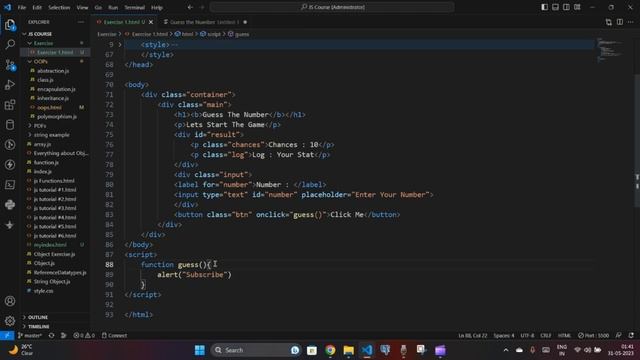The width and height of the screenshot is (640, 360).
Task: Click the UTF-8 encoding selector
Action: coord(527,336)
